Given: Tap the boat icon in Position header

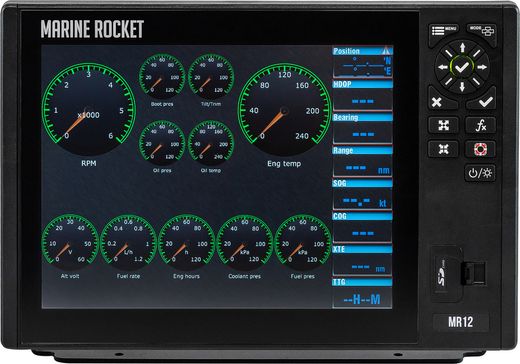Looking at the screenshot, I should point(386,51).
